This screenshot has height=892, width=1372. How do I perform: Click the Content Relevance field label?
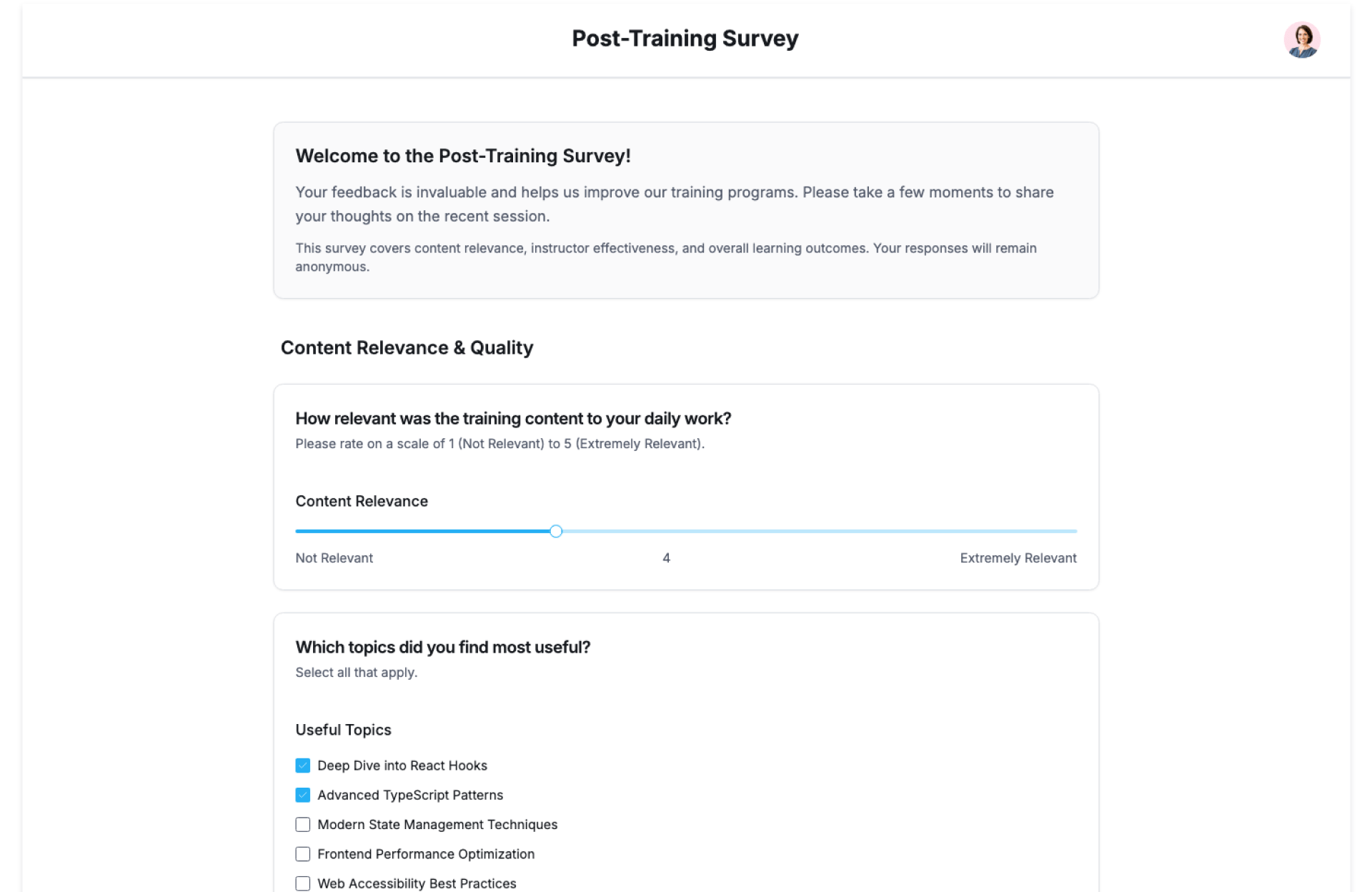click(362, 502)
